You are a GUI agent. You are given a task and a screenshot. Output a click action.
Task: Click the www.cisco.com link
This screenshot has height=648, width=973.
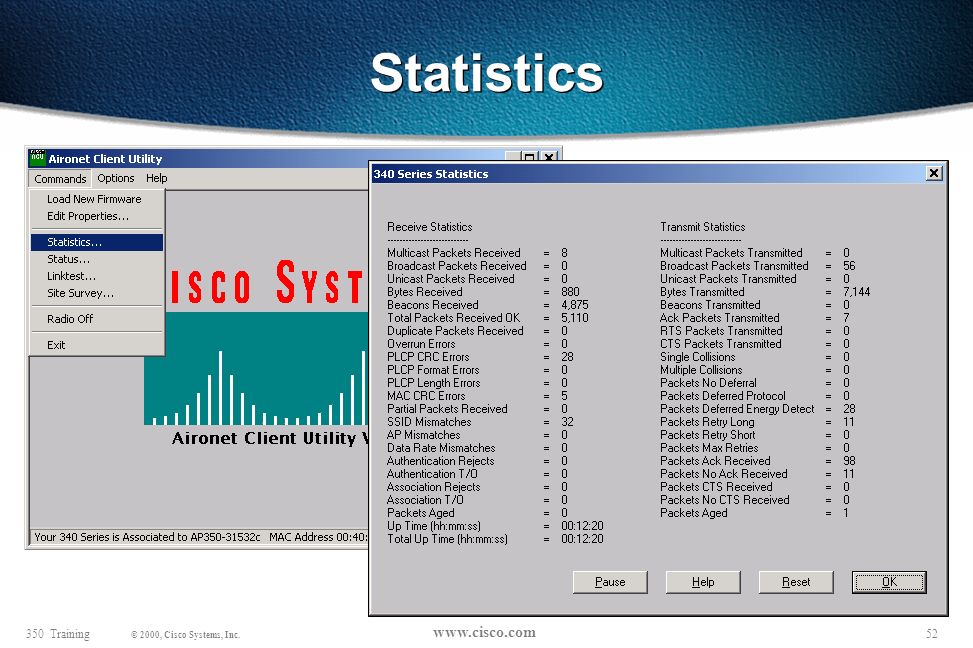(484, 632)
